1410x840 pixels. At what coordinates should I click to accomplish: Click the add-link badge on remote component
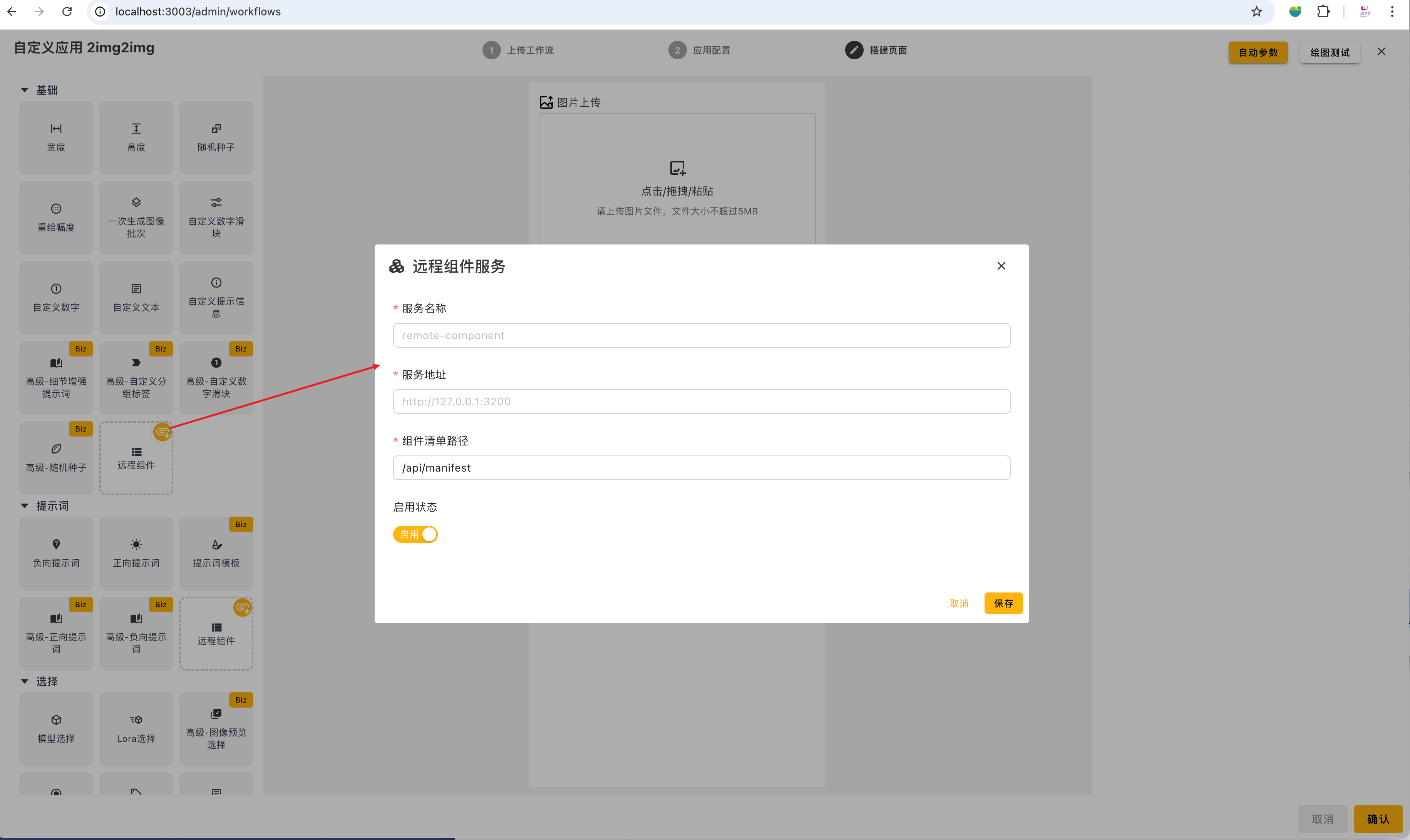click(162, 432)
